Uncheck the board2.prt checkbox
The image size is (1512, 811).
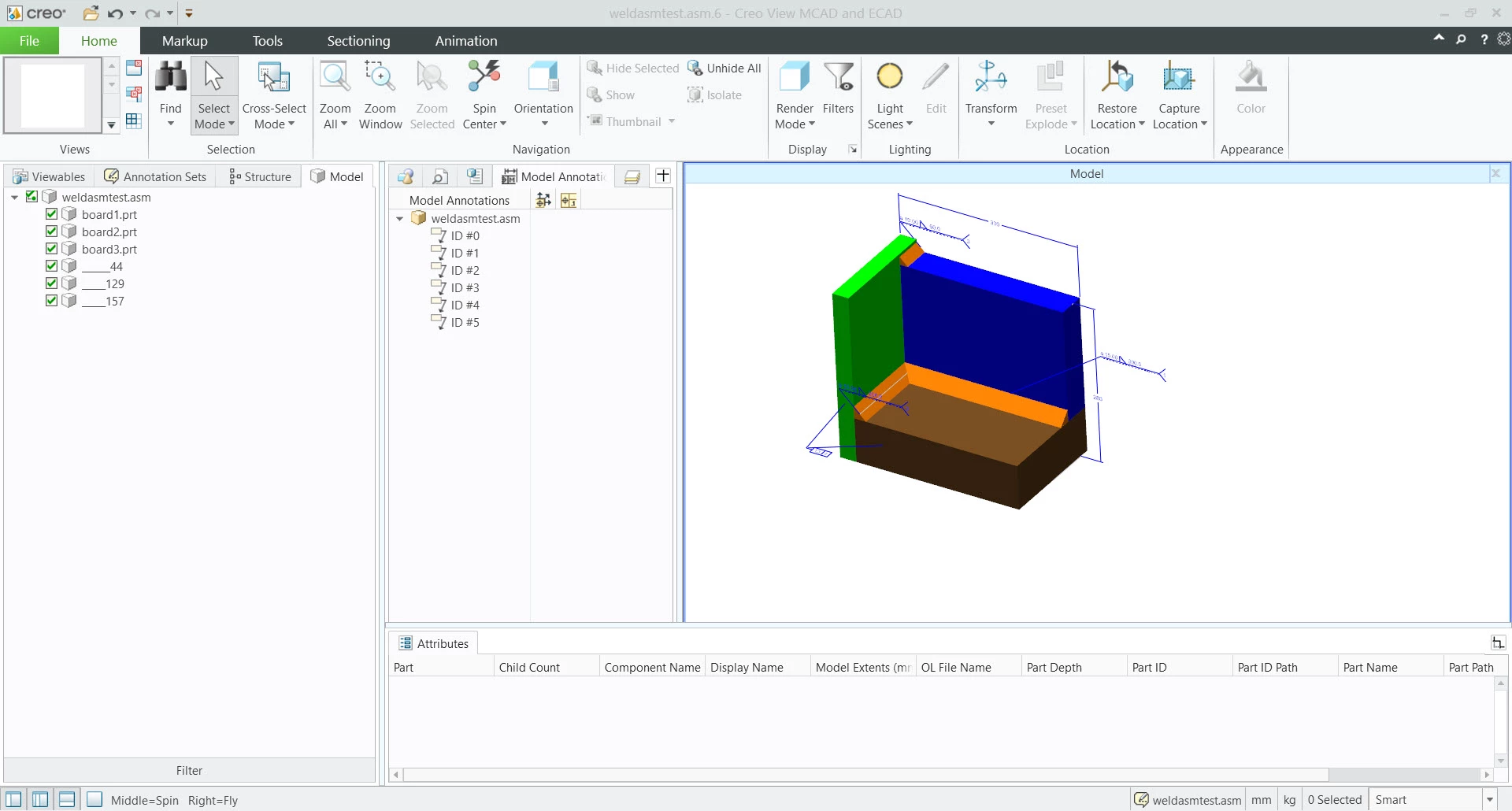tap(51, 231)
